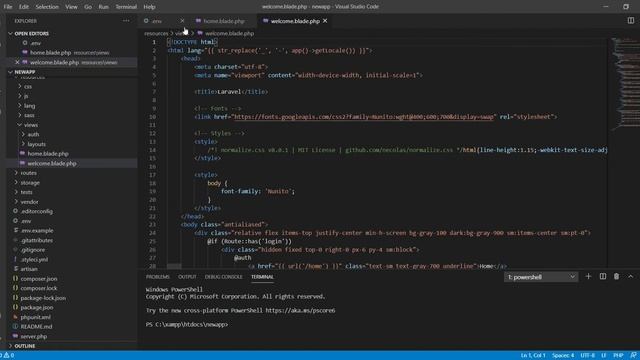The height and width of the screenshot is (360, 640).
Task: Maximize the terminal panel with chevron
Action: [x=630, y=277]
